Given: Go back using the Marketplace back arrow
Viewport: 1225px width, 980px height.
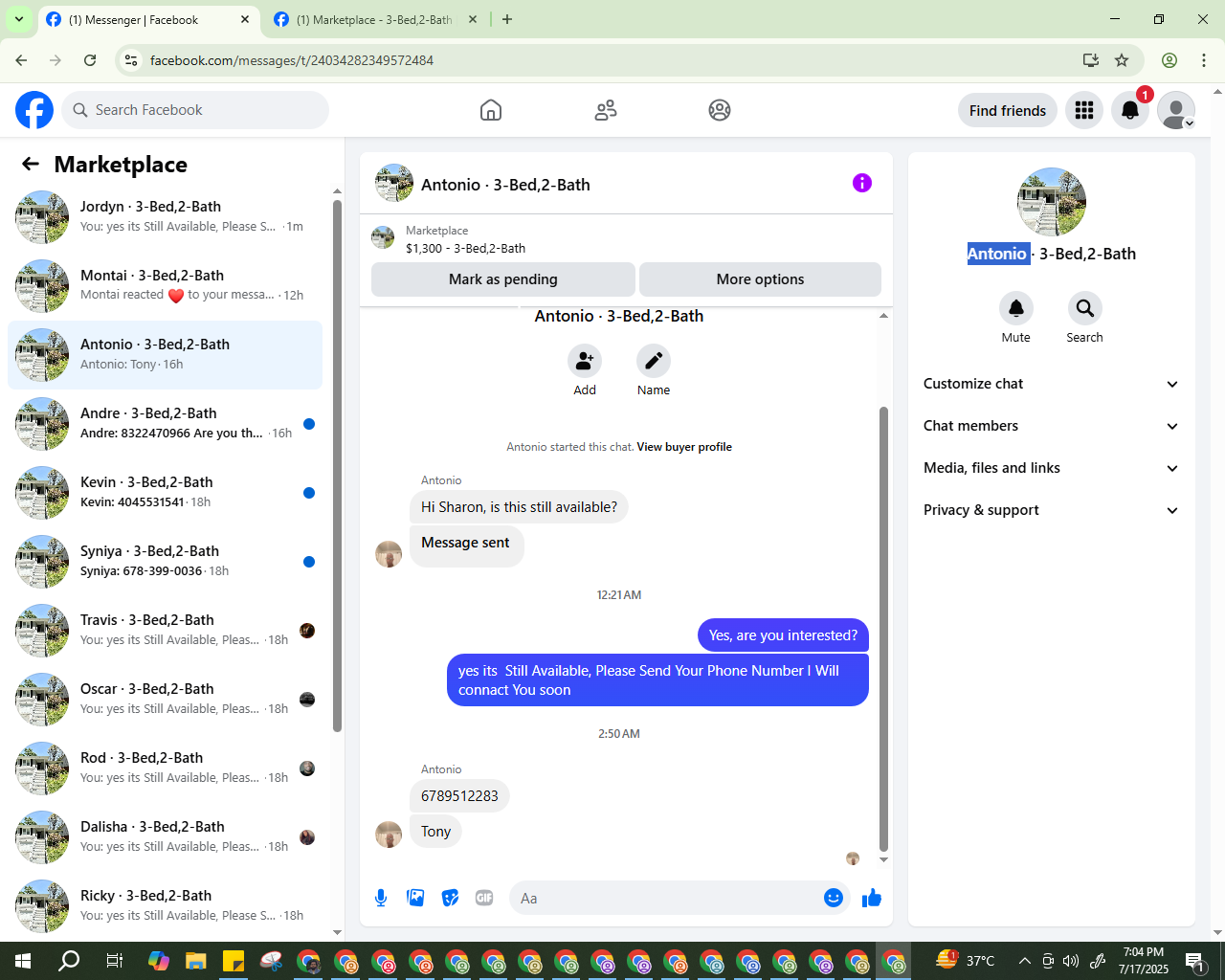Looking at the screenshot, I should click(31, 164).
